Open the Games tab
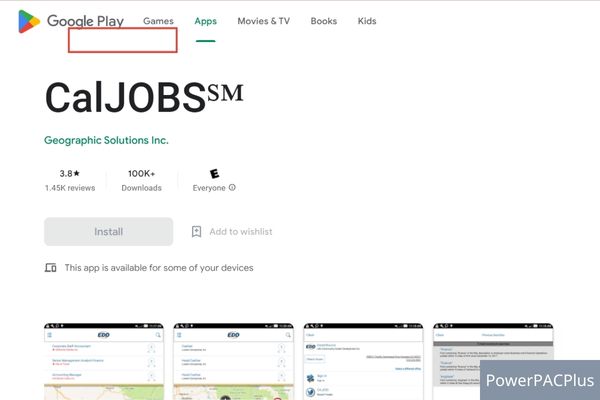 [x=158, y=21]
